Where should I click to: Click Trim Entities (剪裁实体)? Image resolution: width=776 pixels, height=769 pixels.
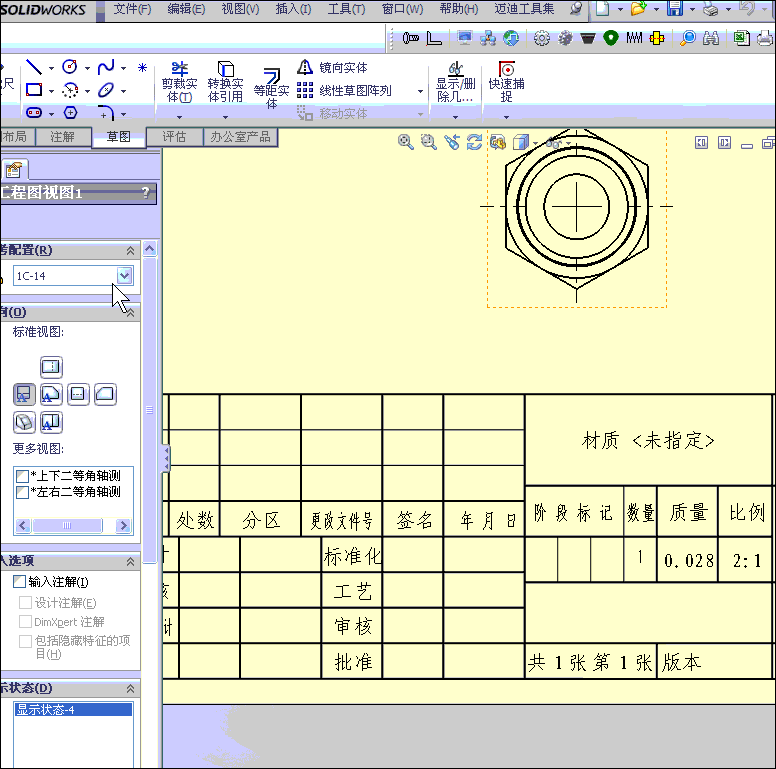[x=179, y=82]
